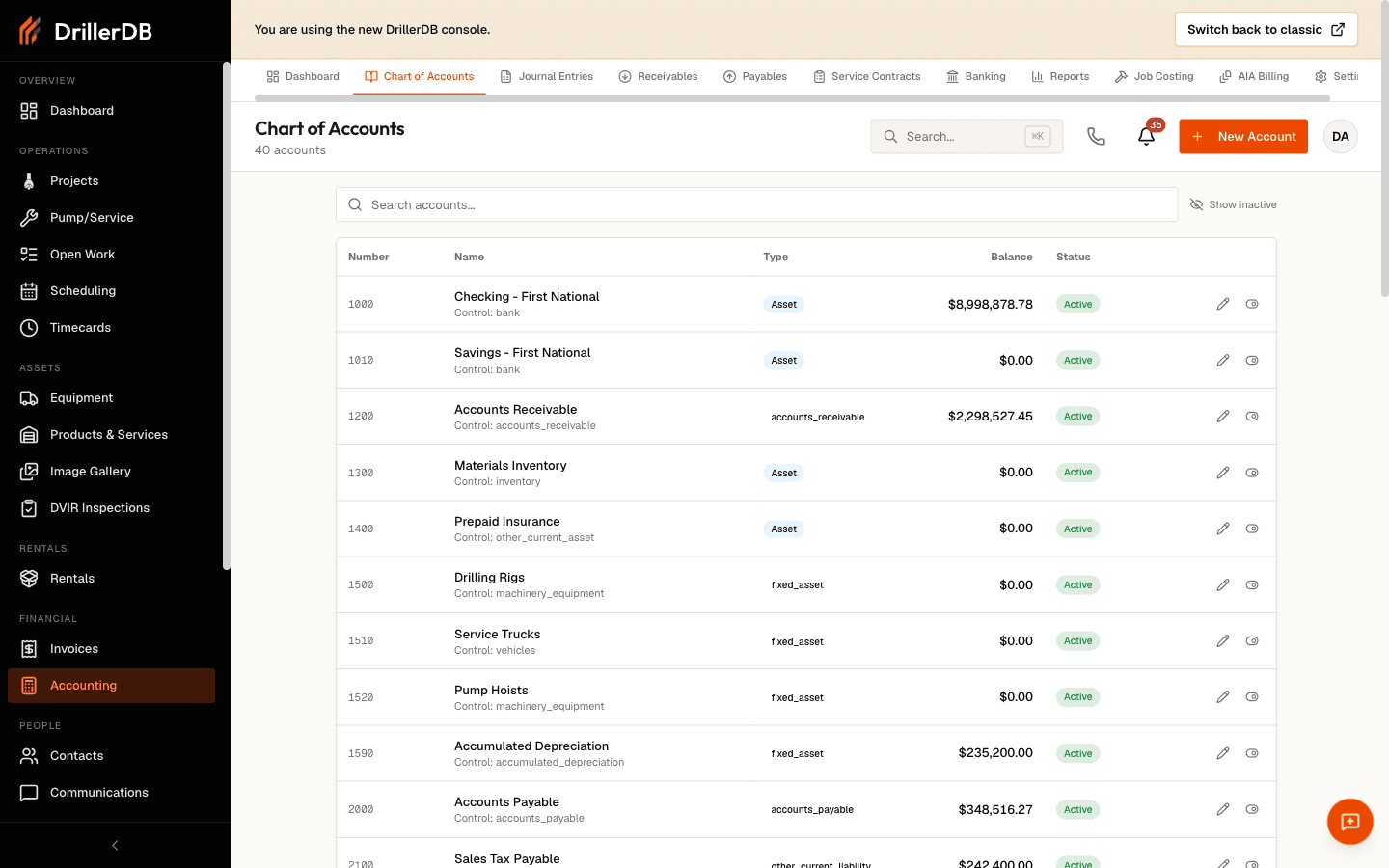Toggle visibility eye for Checking - First National

1252,304
